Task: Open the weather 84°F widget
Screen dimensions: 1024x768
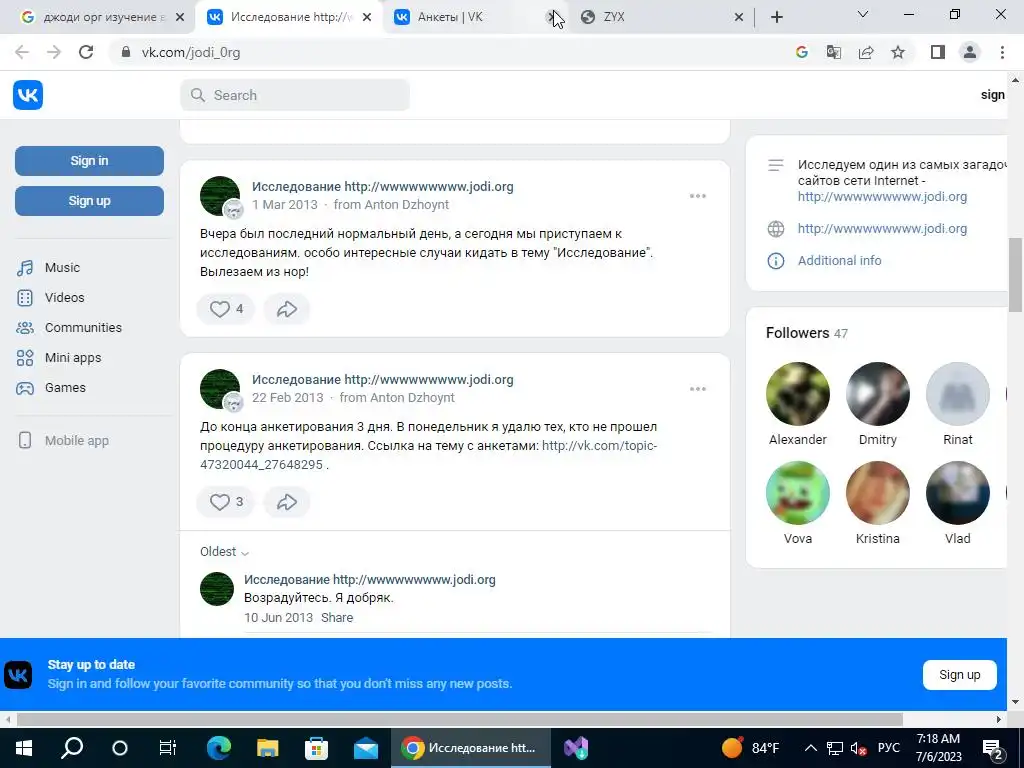Action: [751, 748]
